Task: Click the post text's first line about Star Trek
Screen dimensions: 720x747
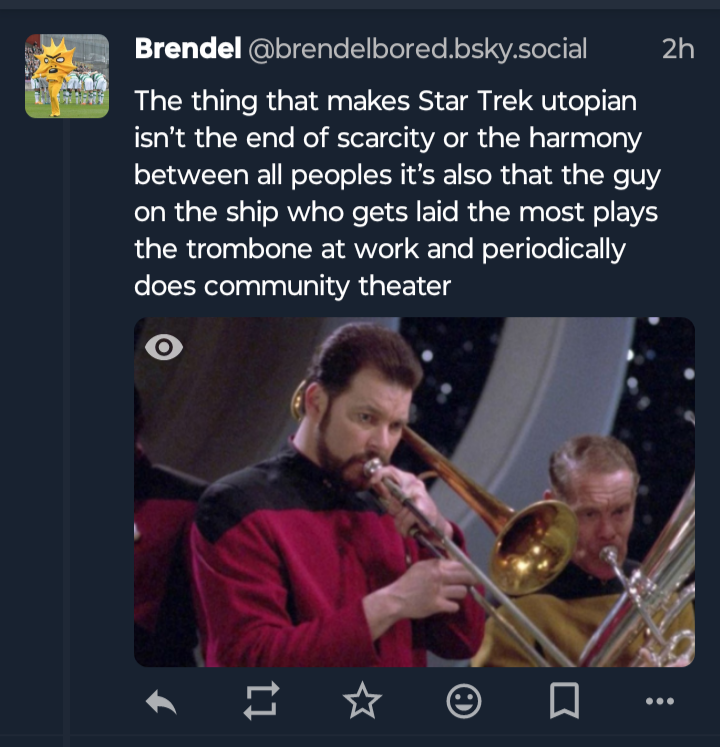Action: 385,102
